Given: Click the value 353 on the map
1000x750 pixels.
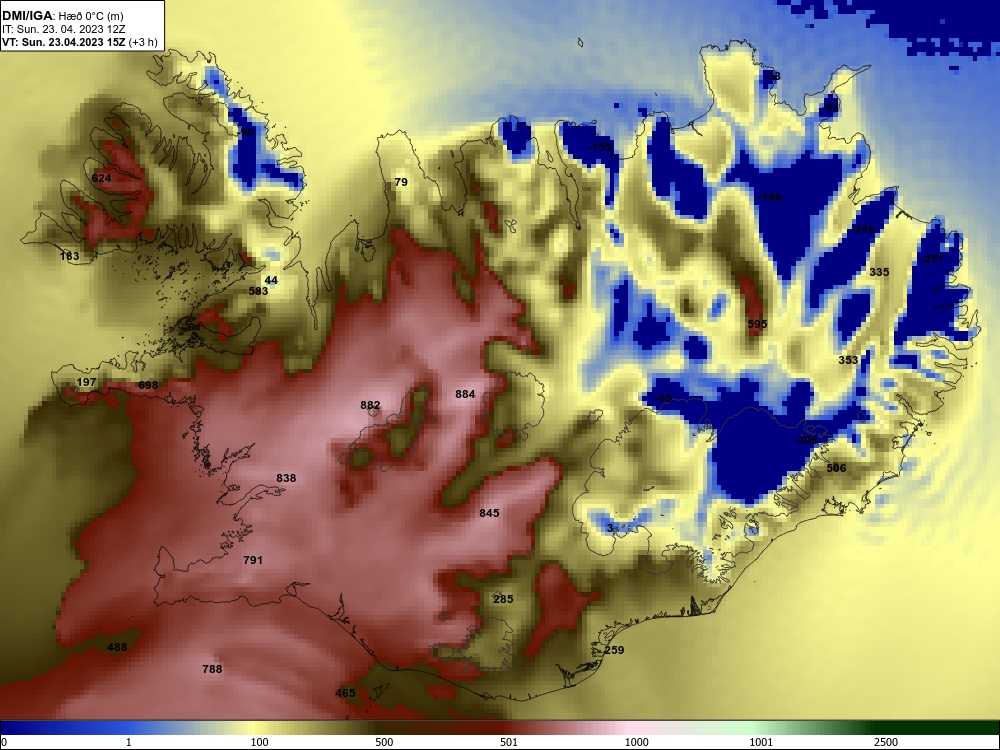Looking at the screenshot, I should coord(848,360).
